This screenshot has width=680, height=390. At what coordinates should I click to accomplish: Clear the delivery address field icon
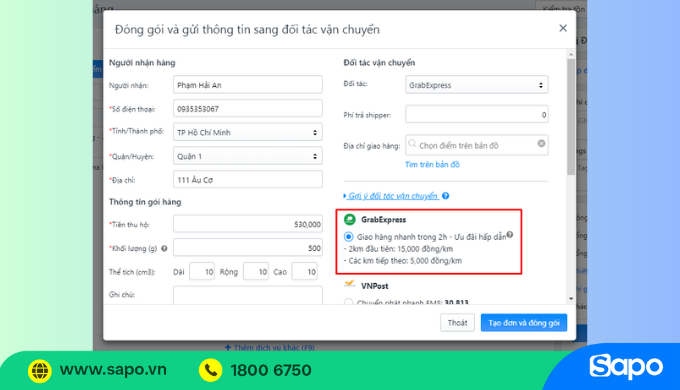tap(541, 144)
